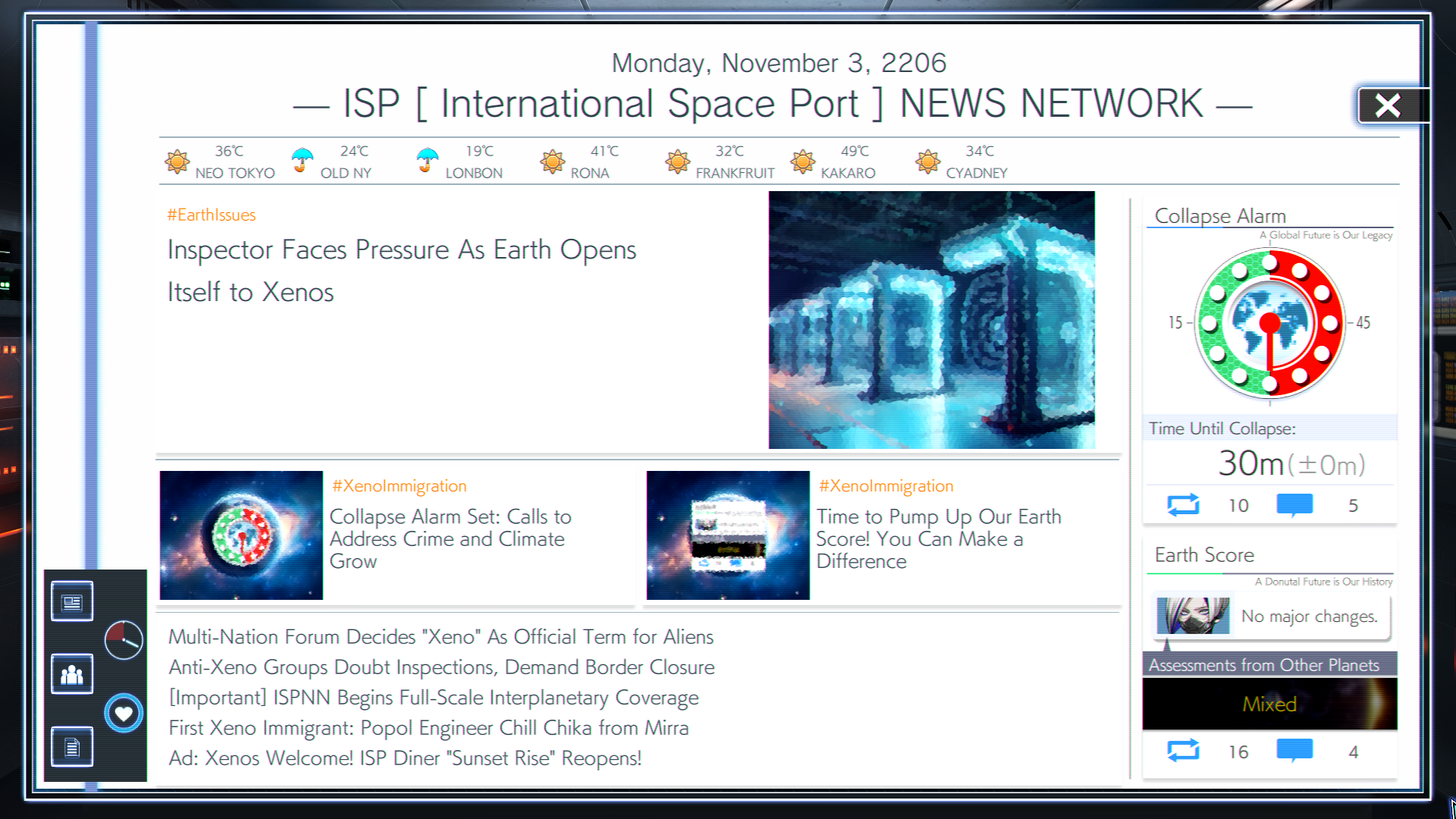1456x819 pixels.
Task: Open the masked character avatar thumbnail
Action: click(1193, 617)
